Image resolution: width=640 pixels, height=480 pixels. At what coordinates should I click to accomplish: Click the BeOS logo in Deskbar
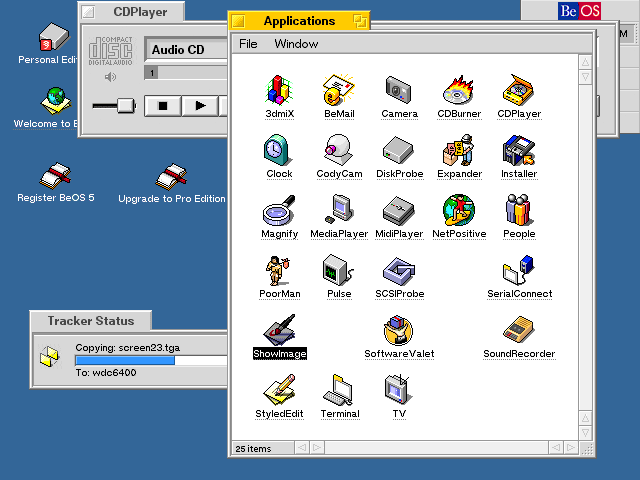[x=580, y=11]
